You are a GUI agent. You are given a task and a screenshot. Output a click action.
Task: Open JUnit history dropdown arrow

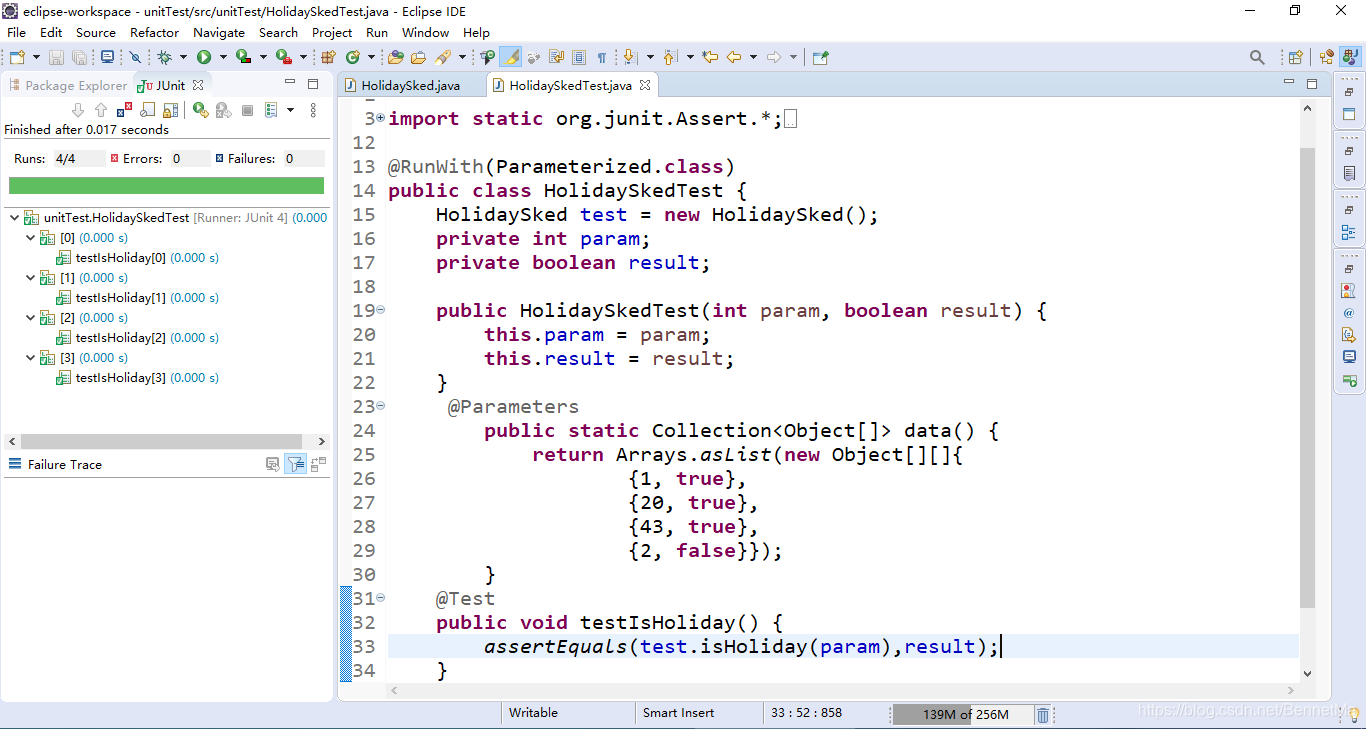[x=290, y=110]
